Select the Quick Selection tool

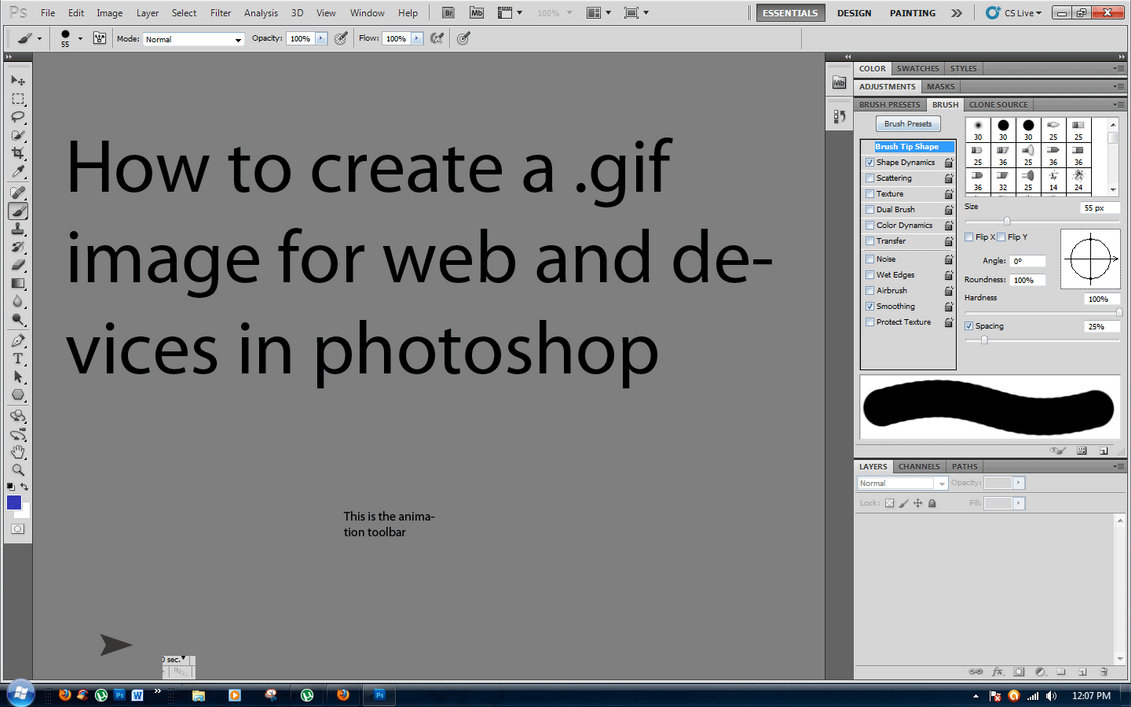[17, 135]
